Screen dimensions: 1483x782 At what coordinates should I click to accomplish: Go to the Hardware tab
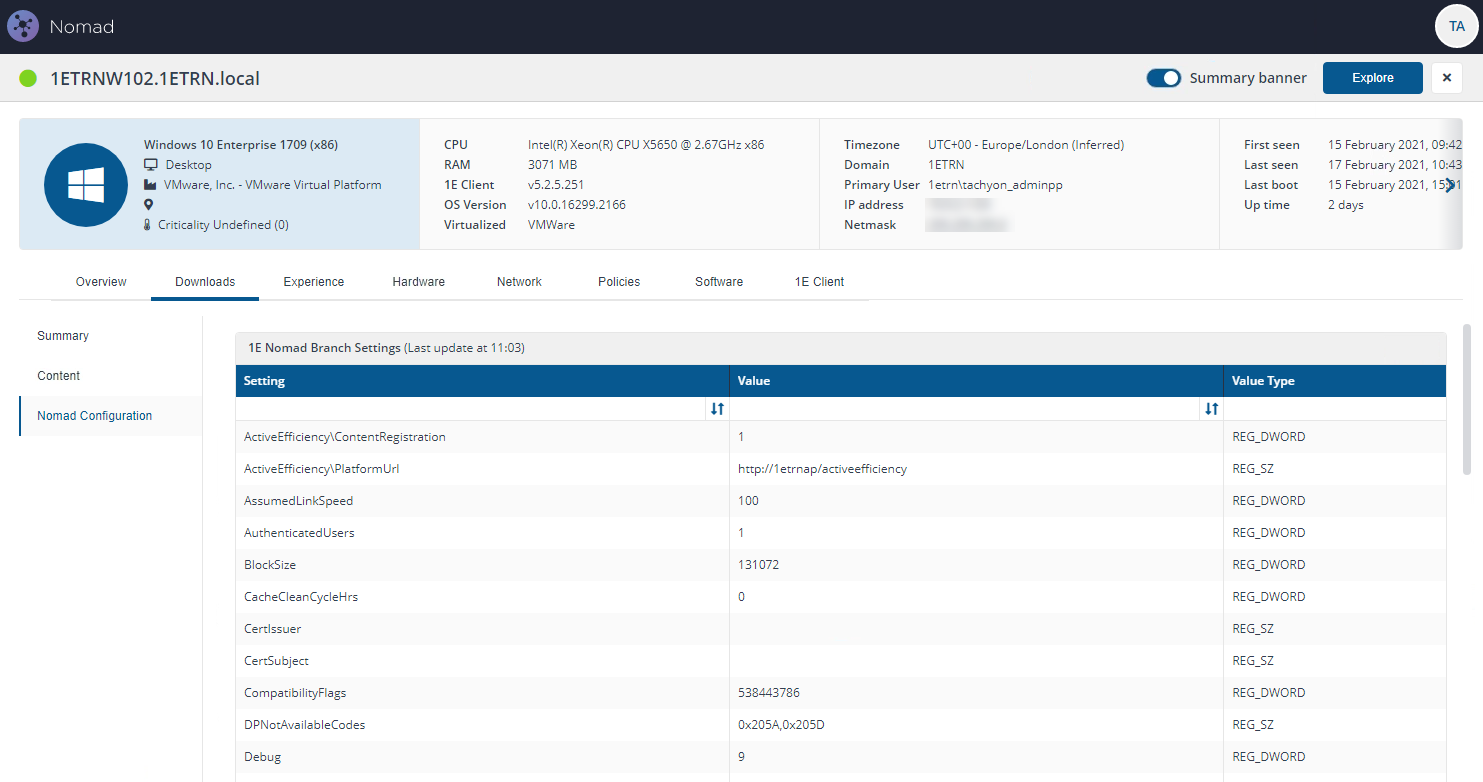(x=419, y=282)
